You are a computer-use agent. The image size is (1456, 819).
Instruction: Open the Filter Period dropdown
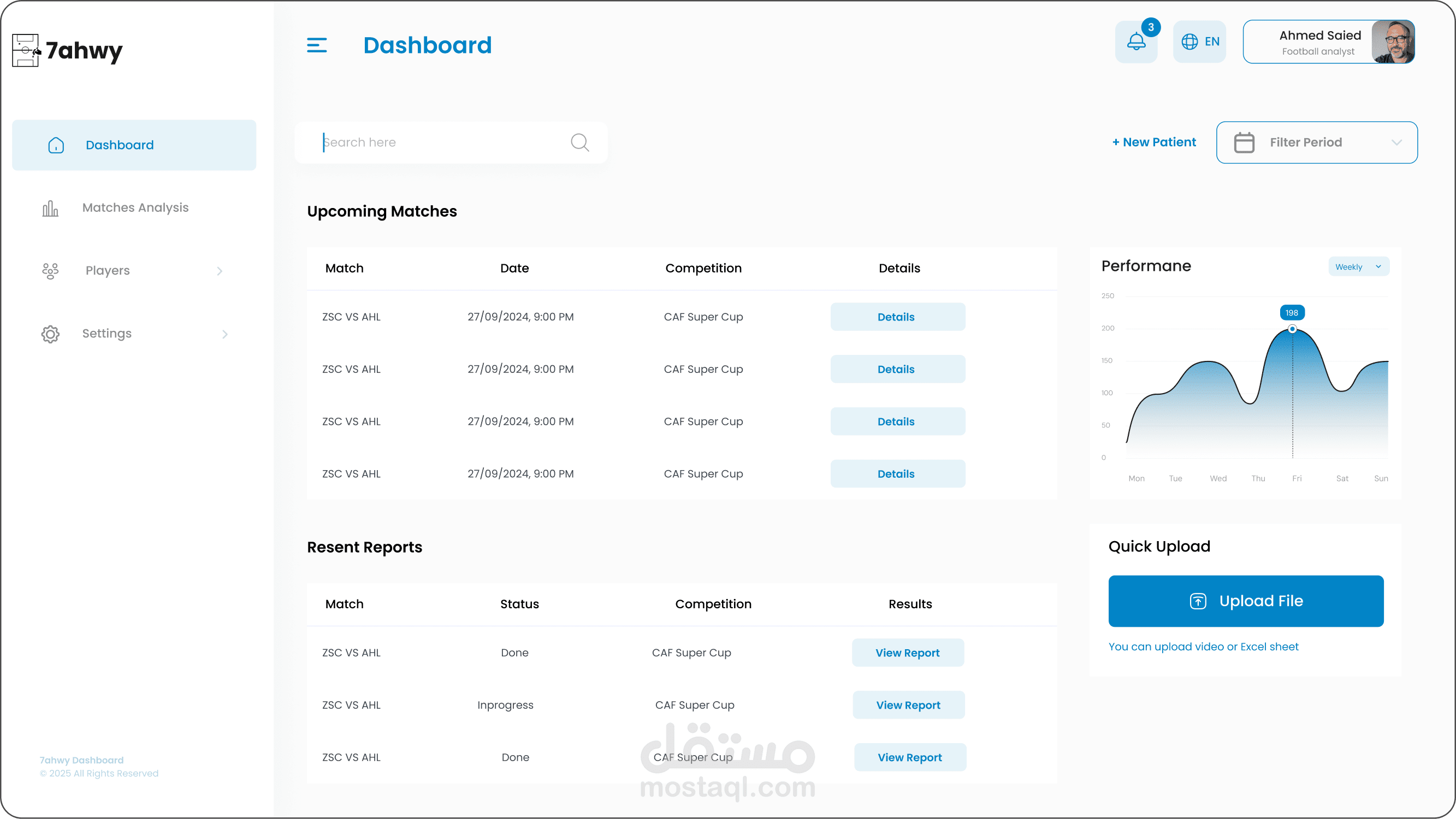click(x=1316, y=143)
